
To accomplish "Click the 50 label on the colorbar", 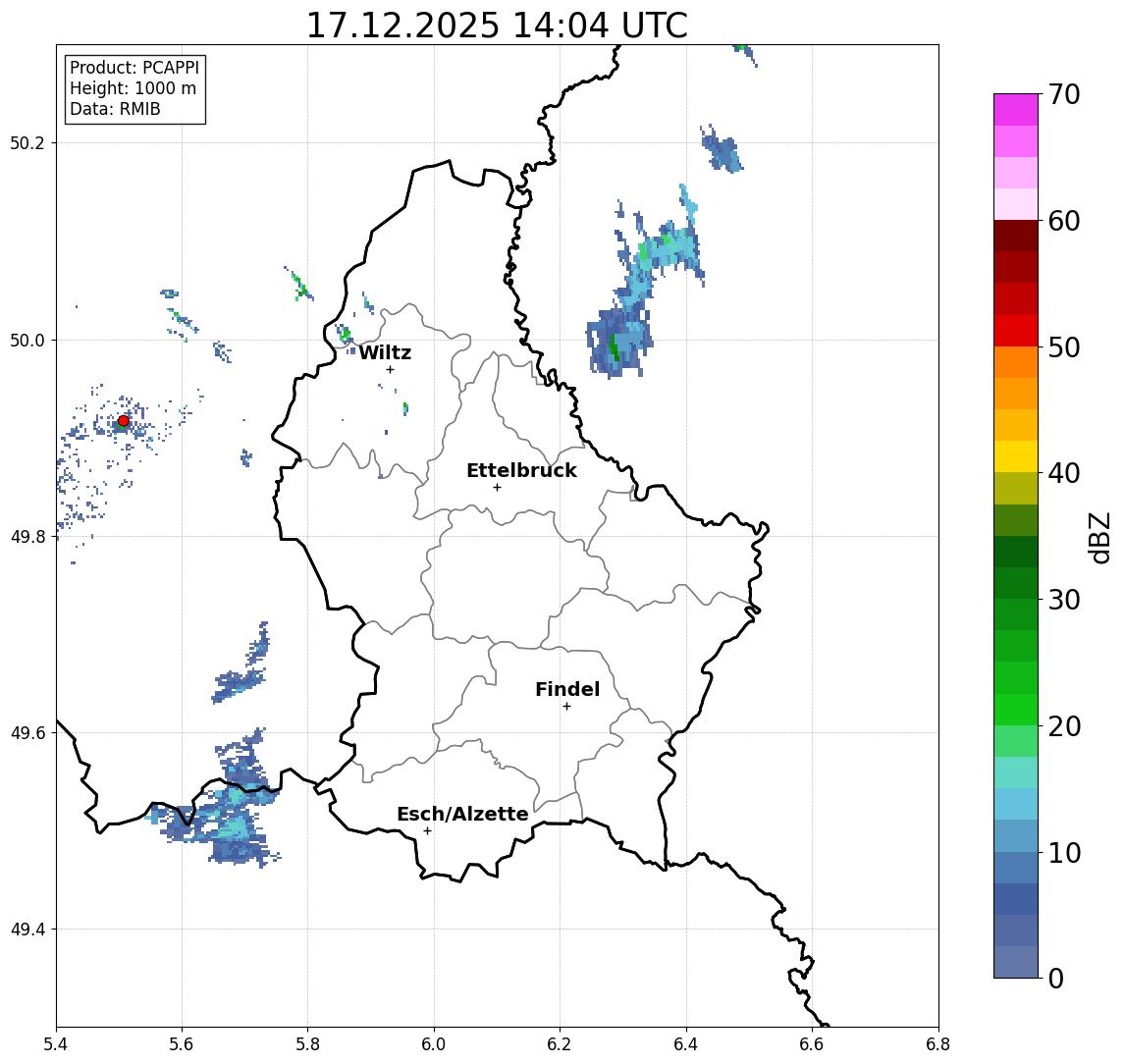I will click(1064, 347).
